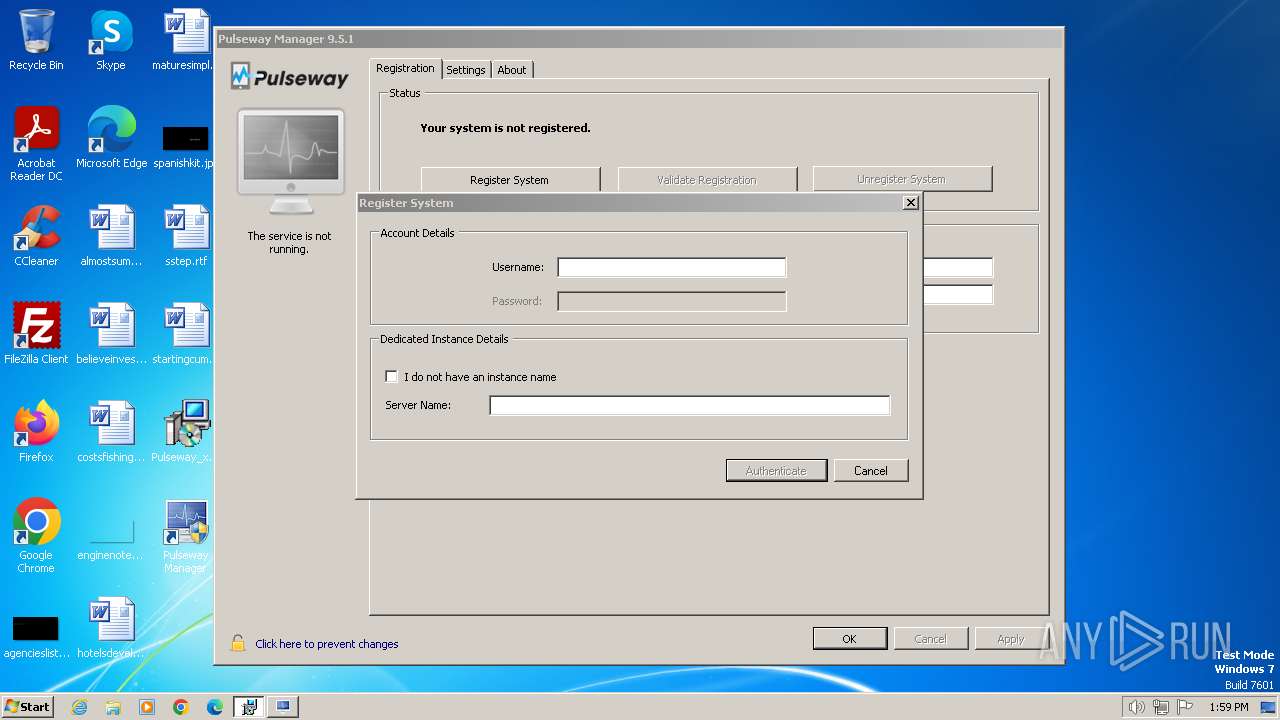Close the Register System dialog
Viewport: 1280px width, 720px height.
[x=910, y=202]
